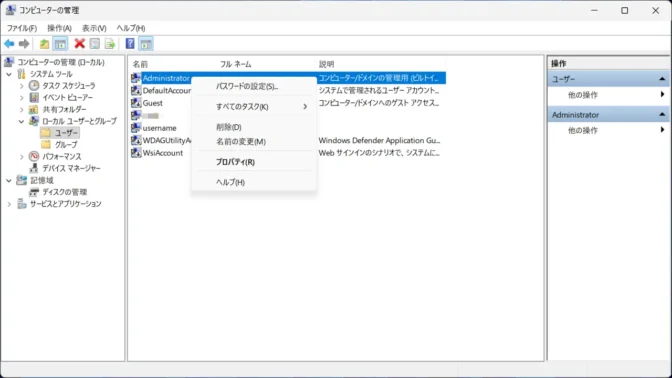Screen dimensions: 672x378
Task: Click the システムで管理されるユーザー アカウント description
Action: coord(379,90)
